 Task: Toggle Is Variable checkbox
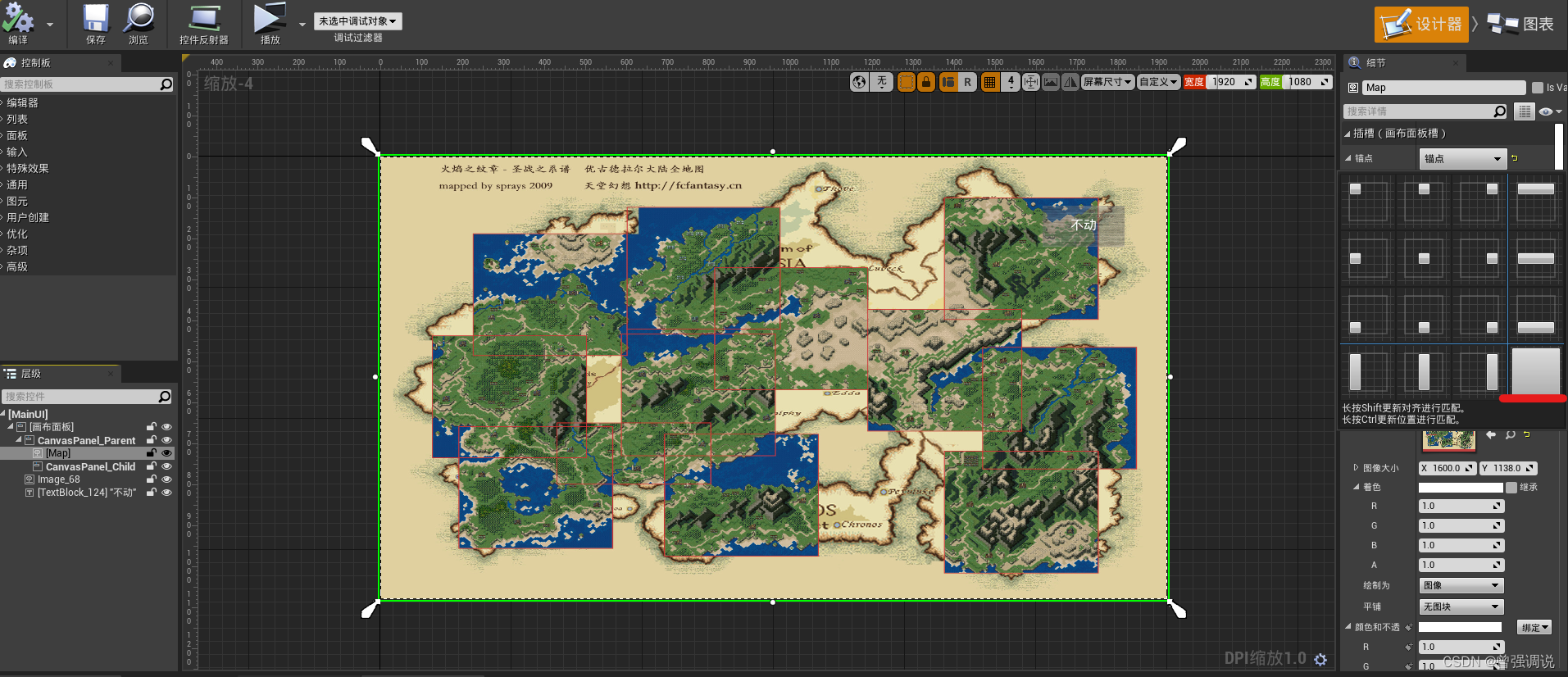(1538, 88)
